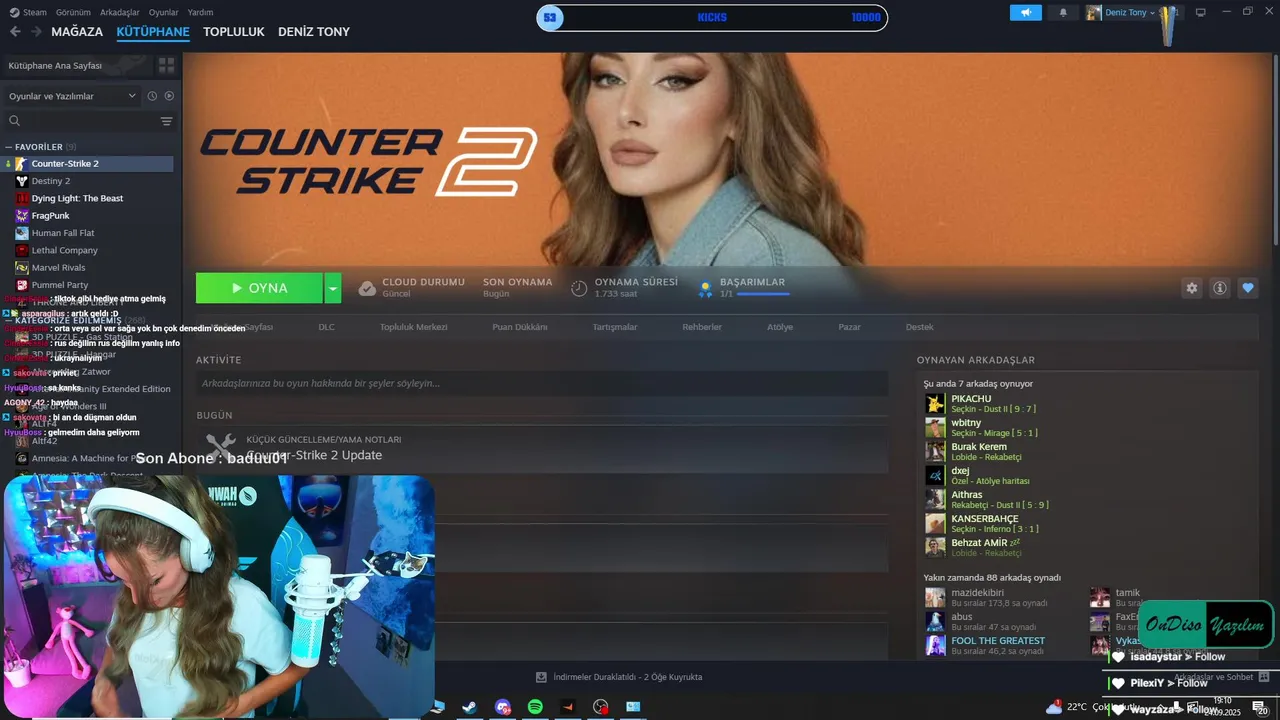
Task: Toggle the library grid view icon
Action: point(166,65)
